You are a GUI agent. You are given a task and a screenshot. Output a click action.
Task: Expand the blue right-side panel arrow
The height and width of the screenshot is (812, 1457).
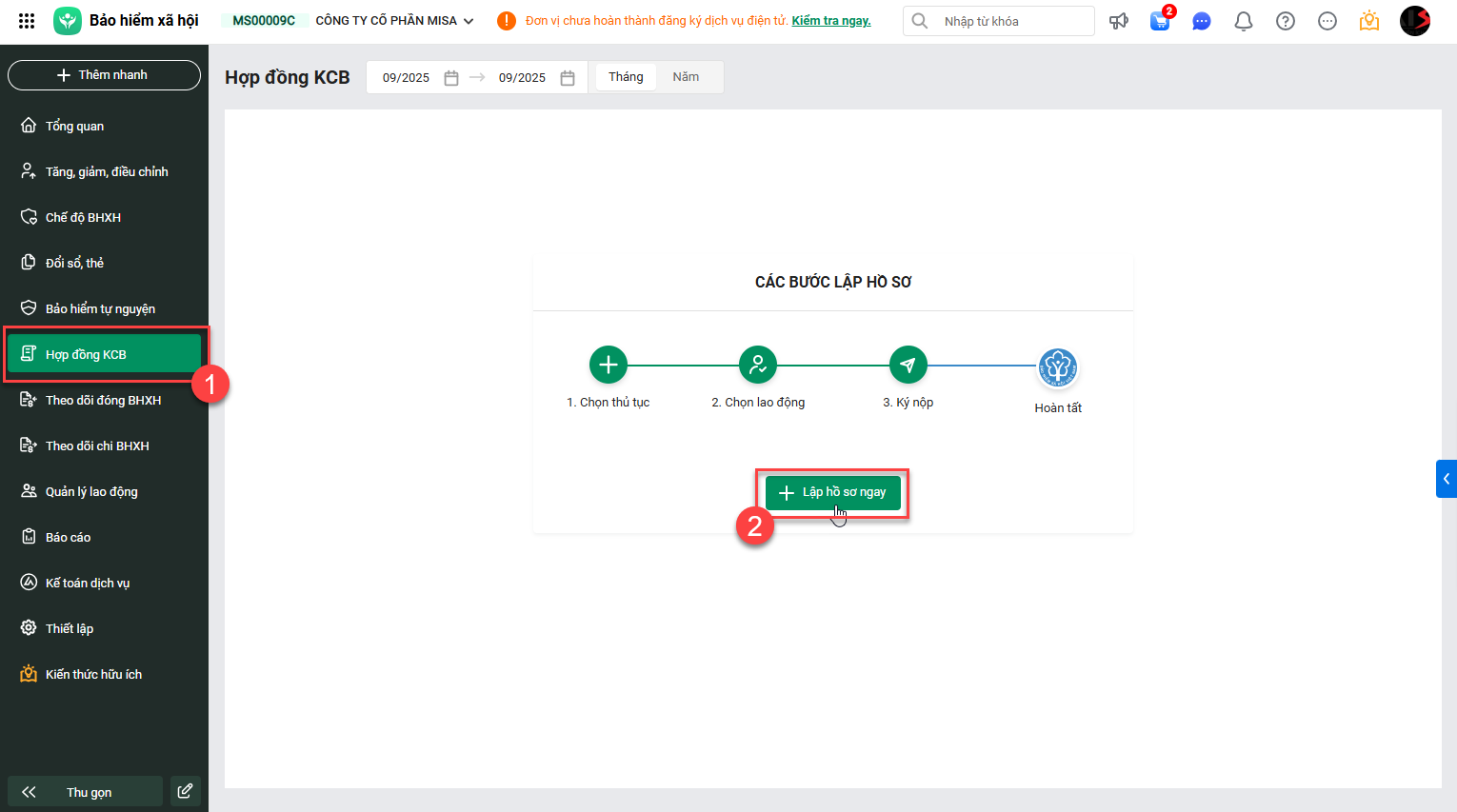click(x=1447, y=479)
